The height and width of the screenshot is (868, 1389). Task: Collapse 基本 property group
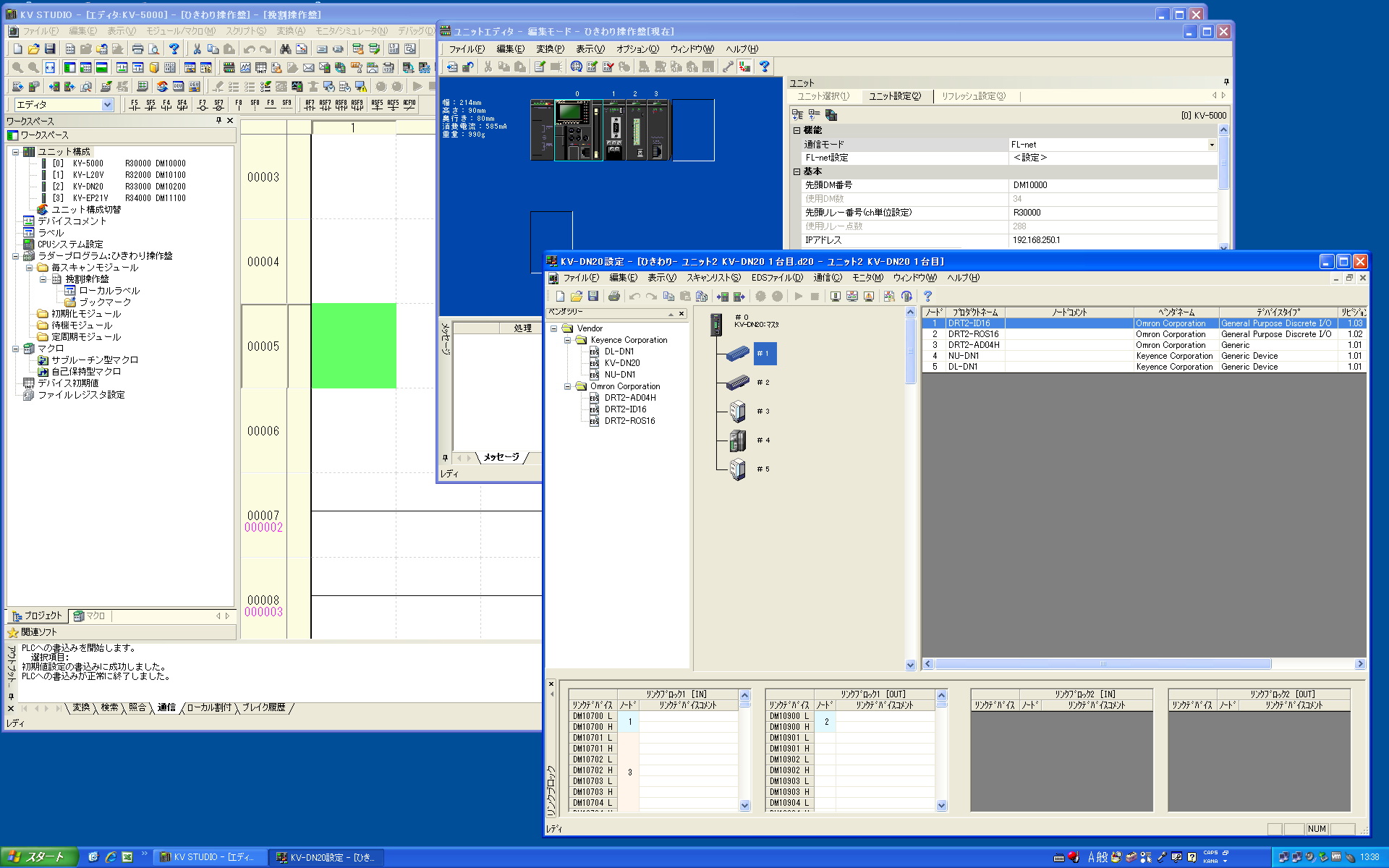coord(797,171)
